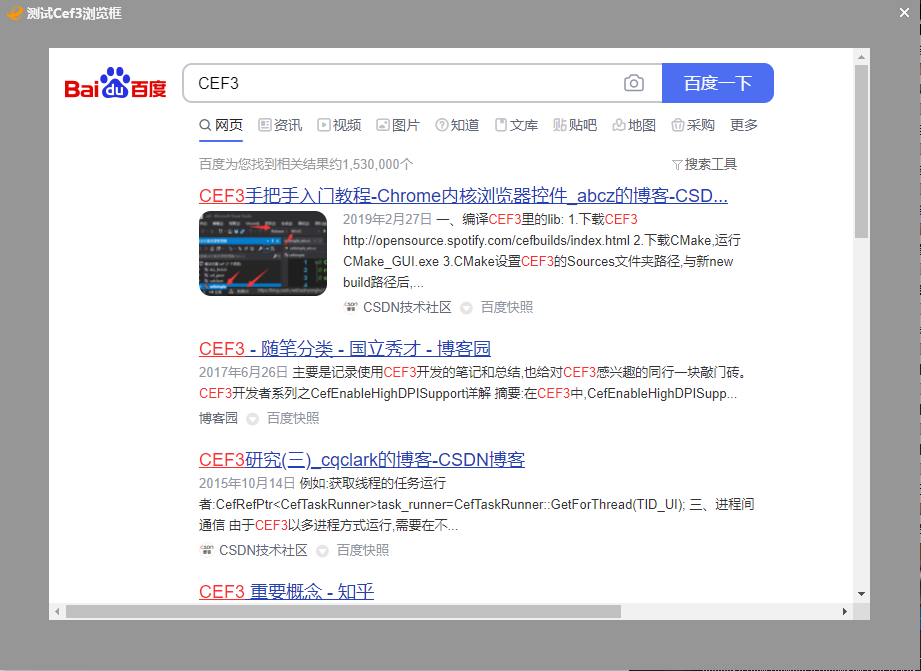Click the horizontal scrollbar thumb

[343, 612]
